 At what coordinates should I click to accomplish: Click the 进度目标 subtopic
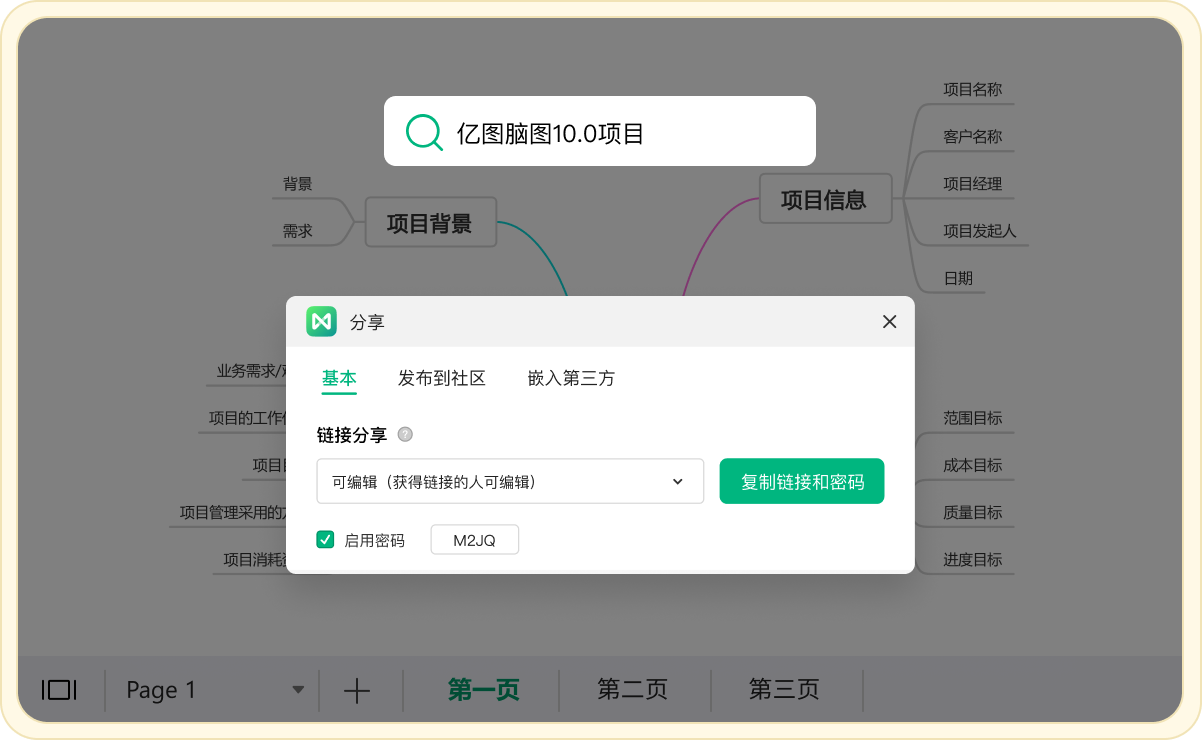972,559
